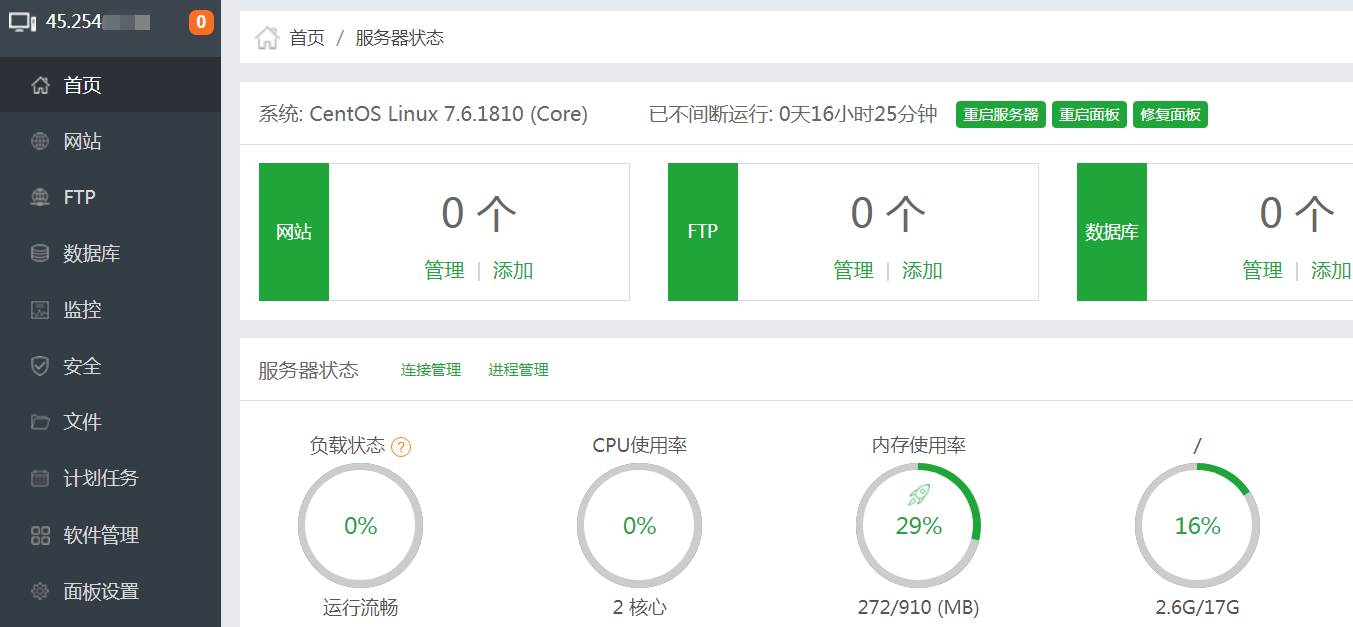
Task: Open the 进程管理 link
Action: click(518, 370)
